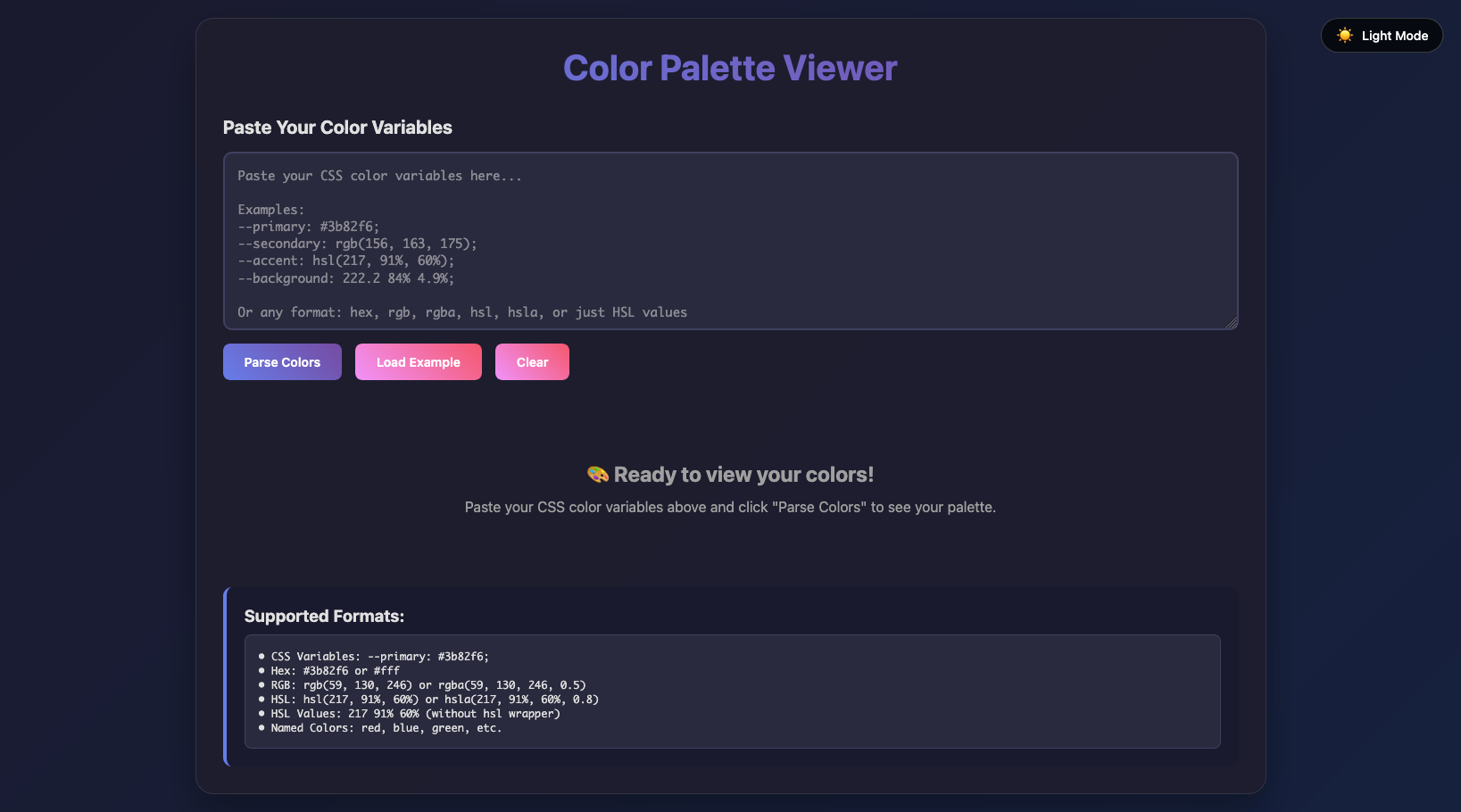Click the instruction text about Parse Colors
The image size is (1461, 812).
730,507
